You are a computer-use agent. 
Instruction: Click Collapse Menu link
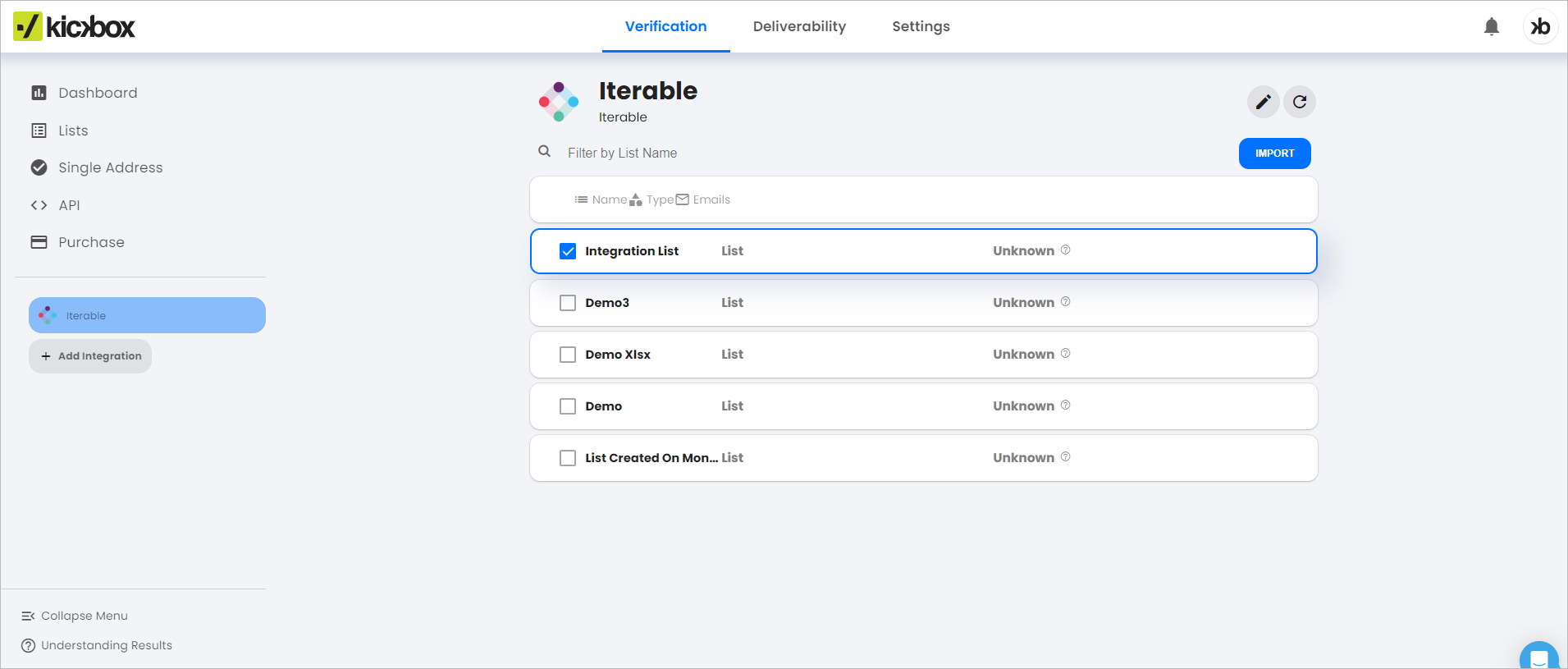point(85,616)
